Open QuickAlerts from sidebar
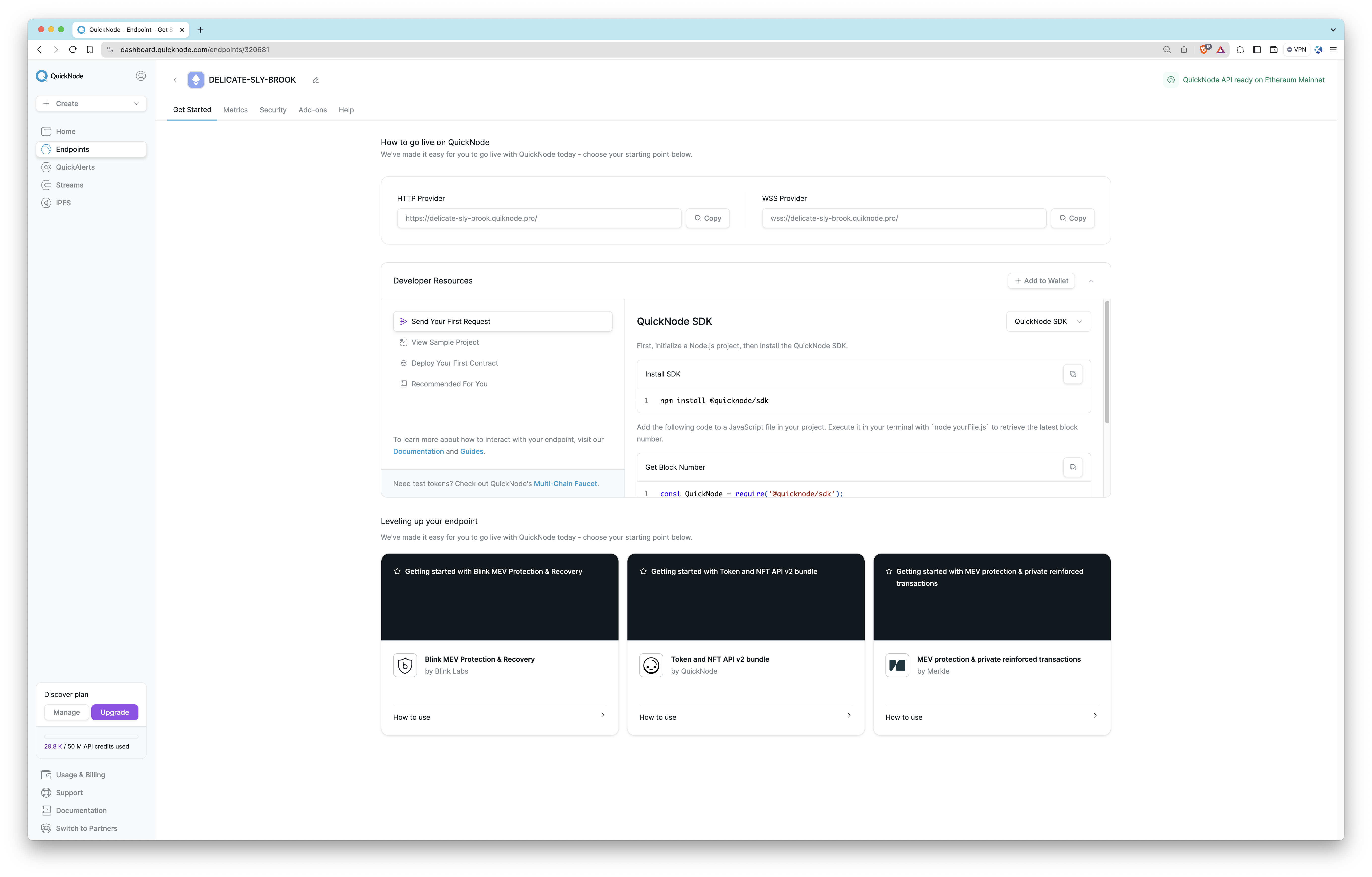Screen dimensions: 1372x877 [91, 167]
